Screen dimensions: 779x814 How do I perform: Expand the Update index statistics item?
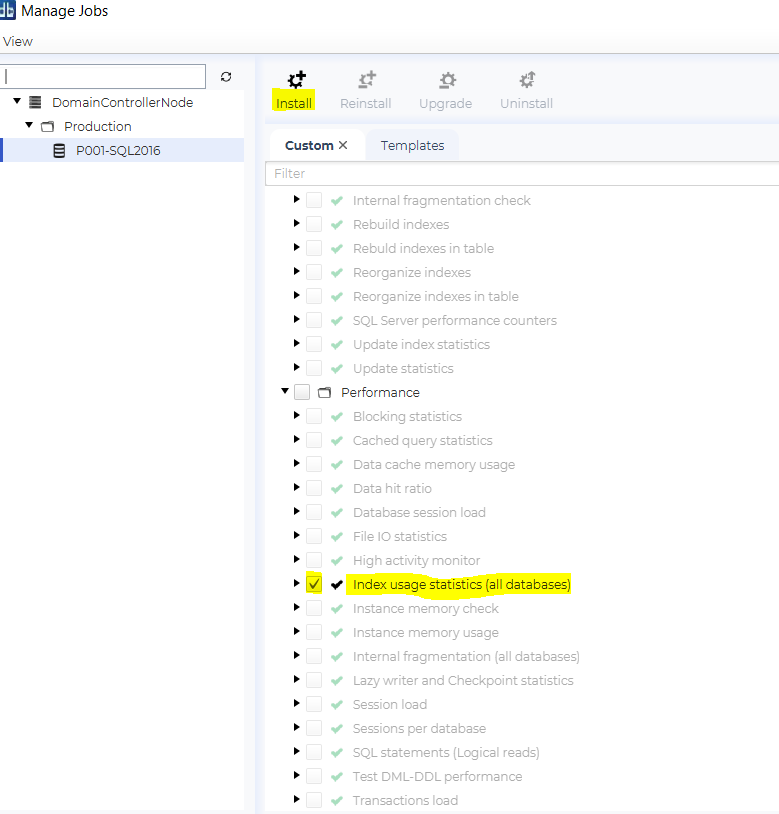296,343
